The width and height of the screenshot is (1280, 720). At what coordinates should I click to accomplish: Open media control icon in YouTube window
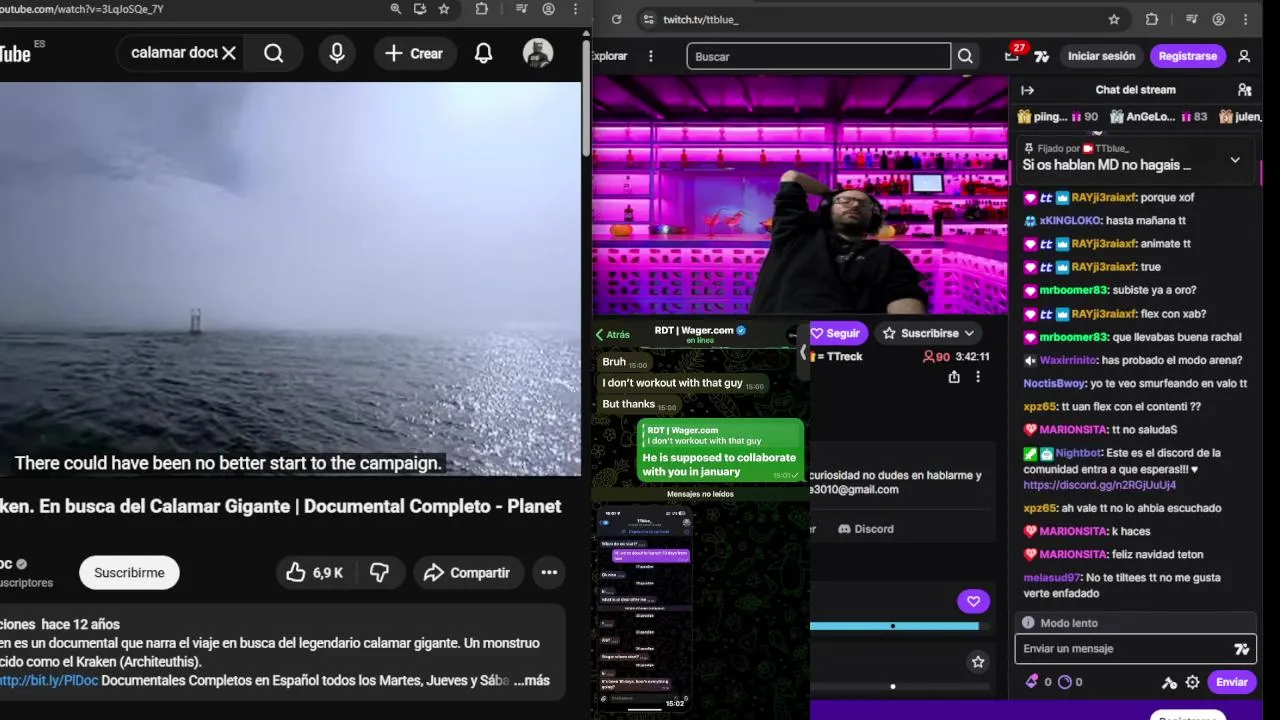tap(522, 9)
